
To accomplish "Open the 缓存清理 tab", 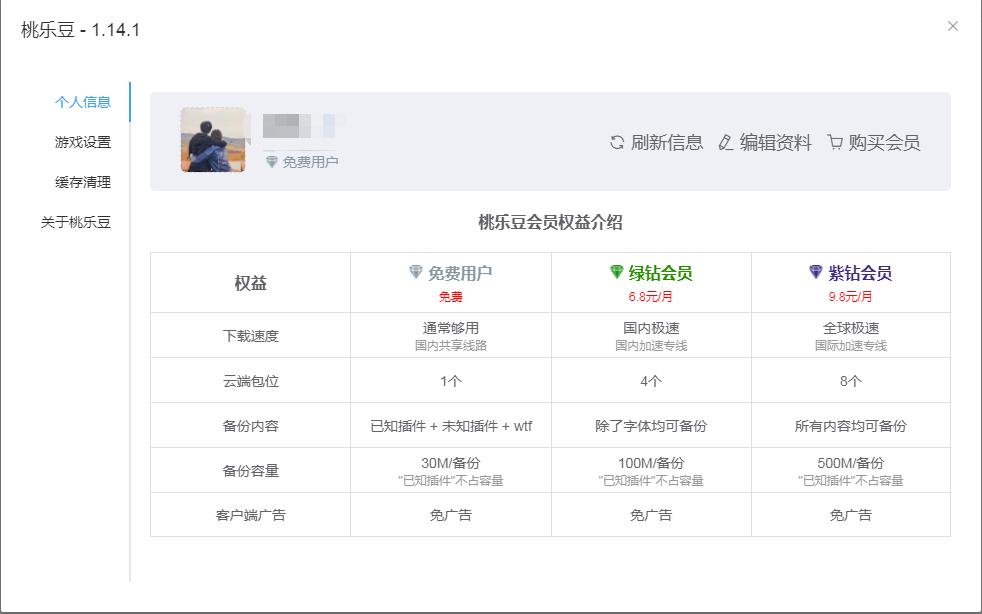I will coord(83,182).
